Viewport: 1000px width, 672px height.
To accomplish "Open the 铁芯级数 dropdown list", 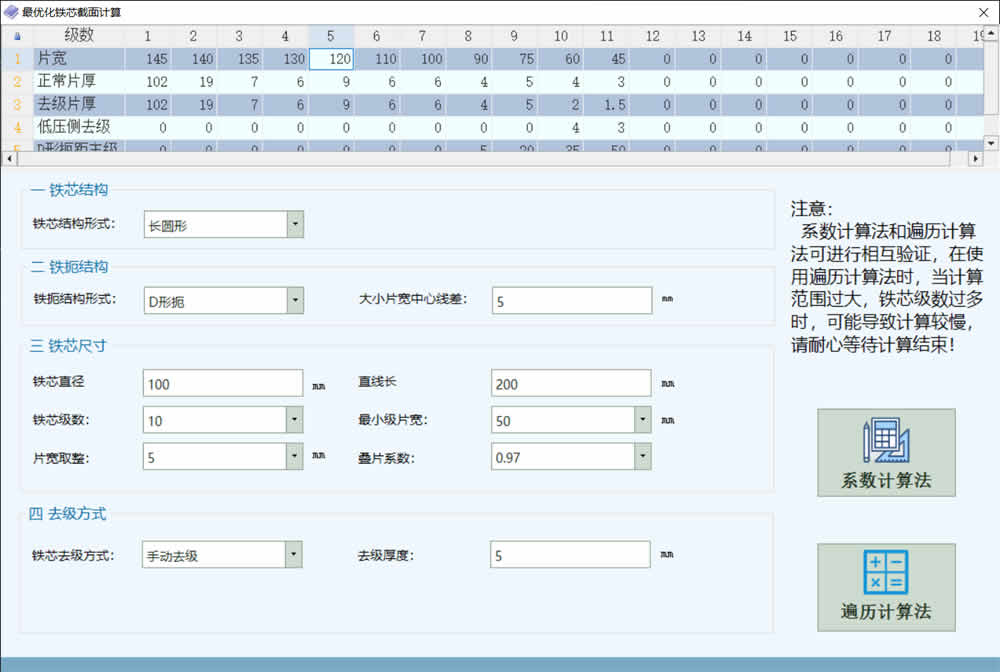I will [295, 421].
